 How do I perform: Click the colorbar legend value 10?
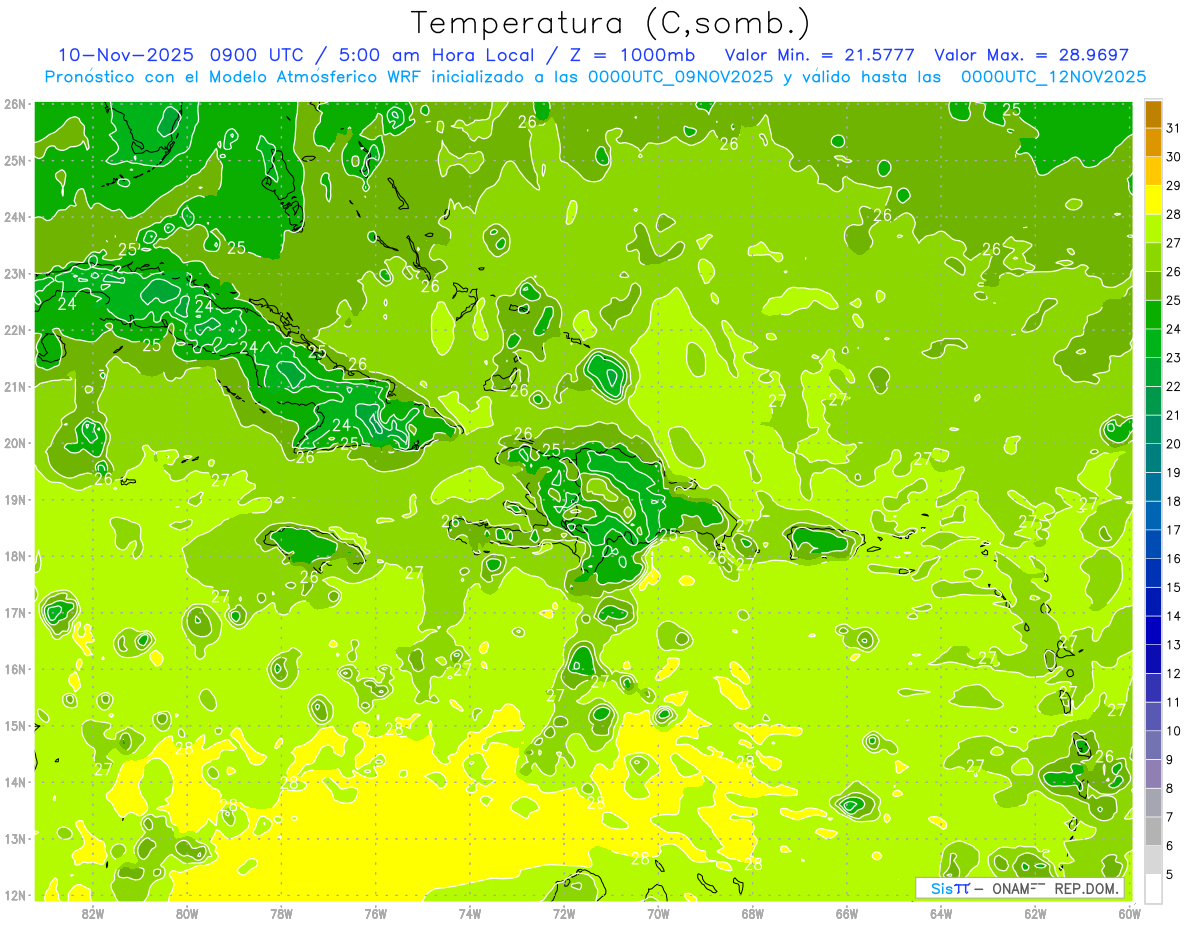click(x=1174, y=730)
